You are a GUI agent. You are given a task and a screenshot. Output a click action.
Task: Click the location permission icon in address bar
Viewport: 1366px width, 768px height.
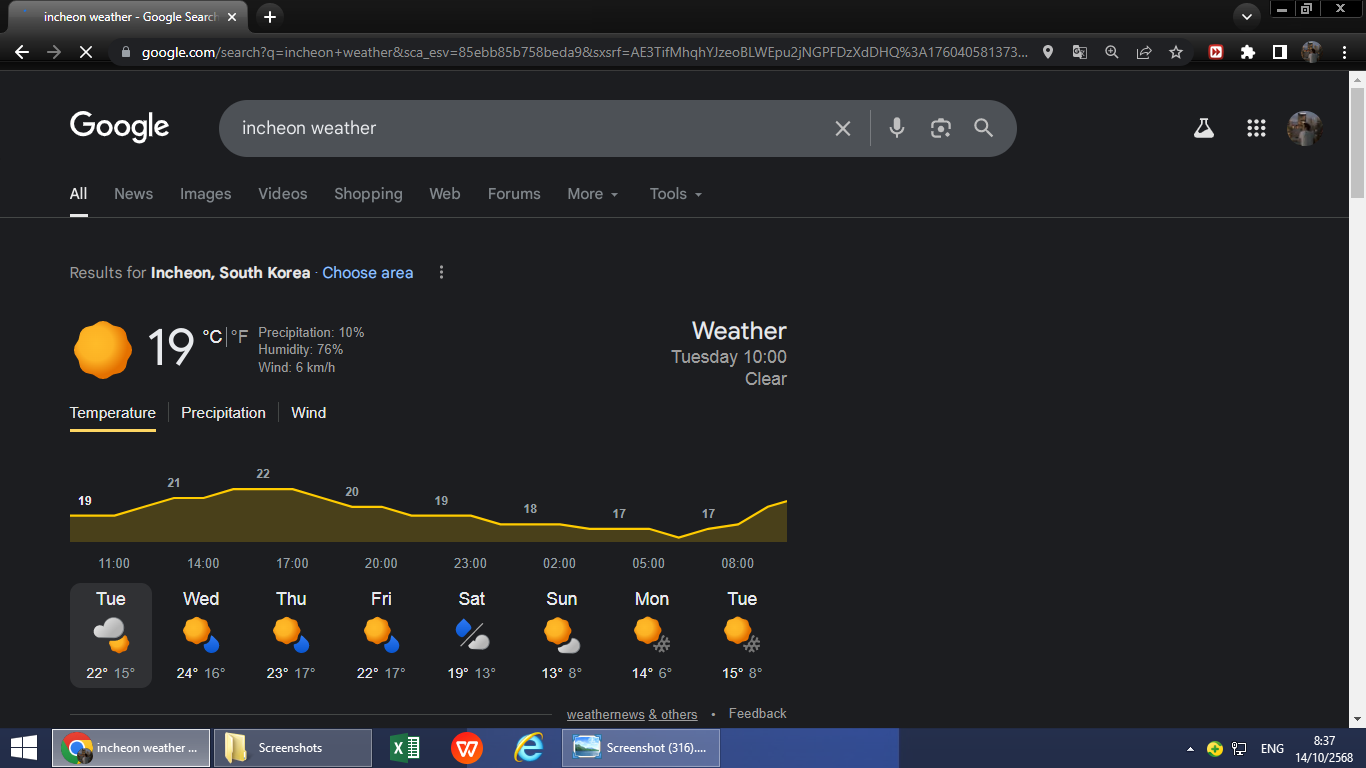click(1048, 52)
